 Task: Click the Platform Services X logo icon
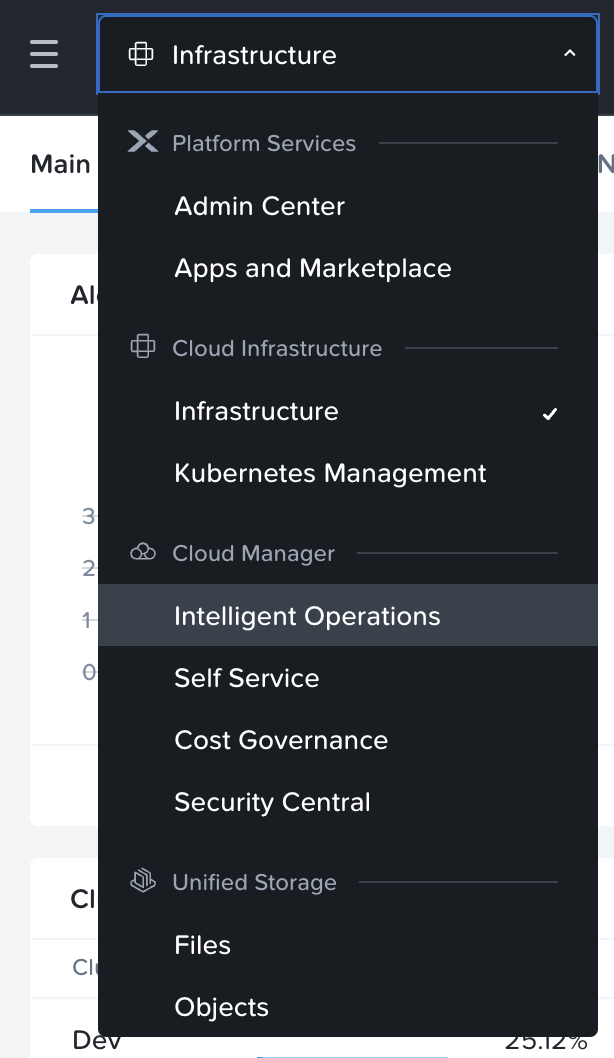(143, 143)
